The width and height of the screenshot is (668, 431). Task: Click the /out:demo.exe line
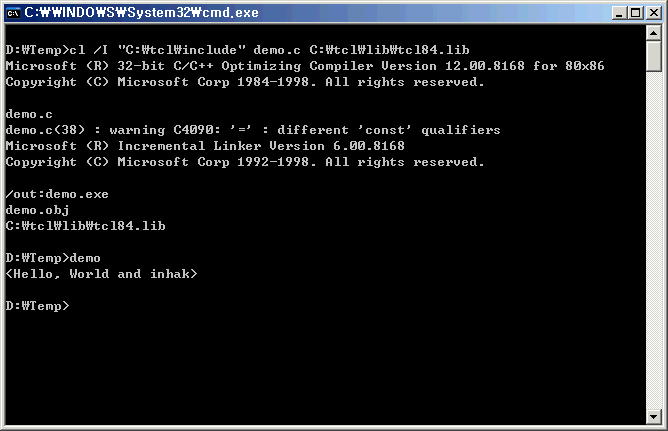57,194
